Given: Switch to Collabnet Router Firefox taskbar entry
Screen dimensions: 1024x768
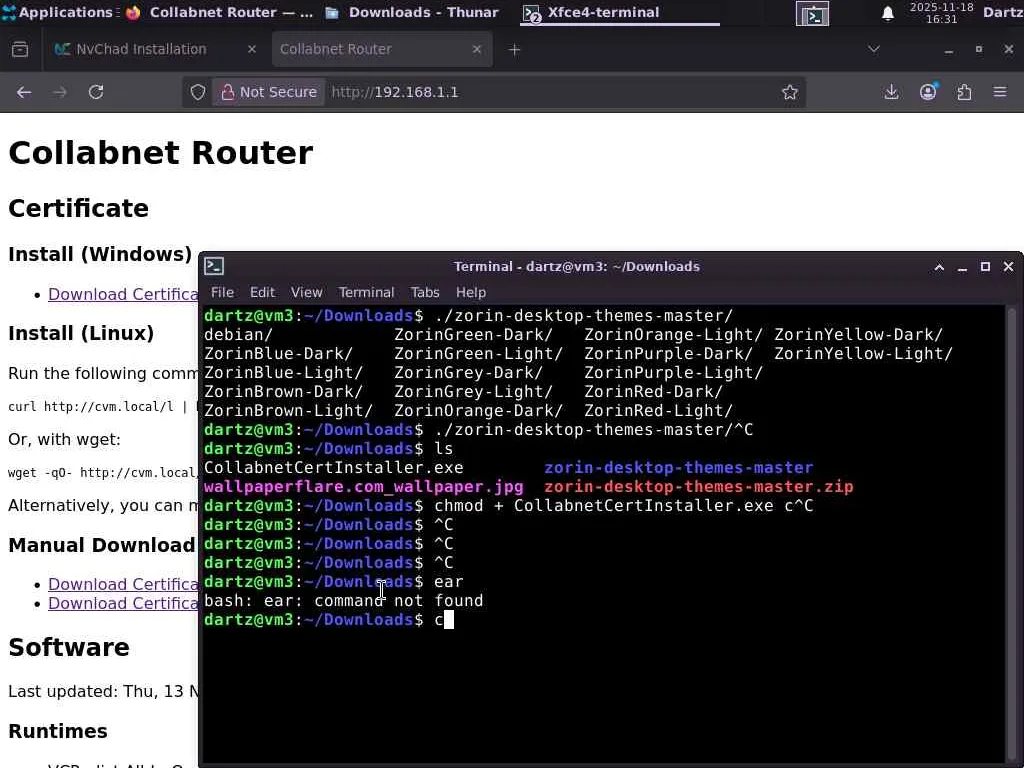Looking at the screenshot, I should [x=219, y=12].
